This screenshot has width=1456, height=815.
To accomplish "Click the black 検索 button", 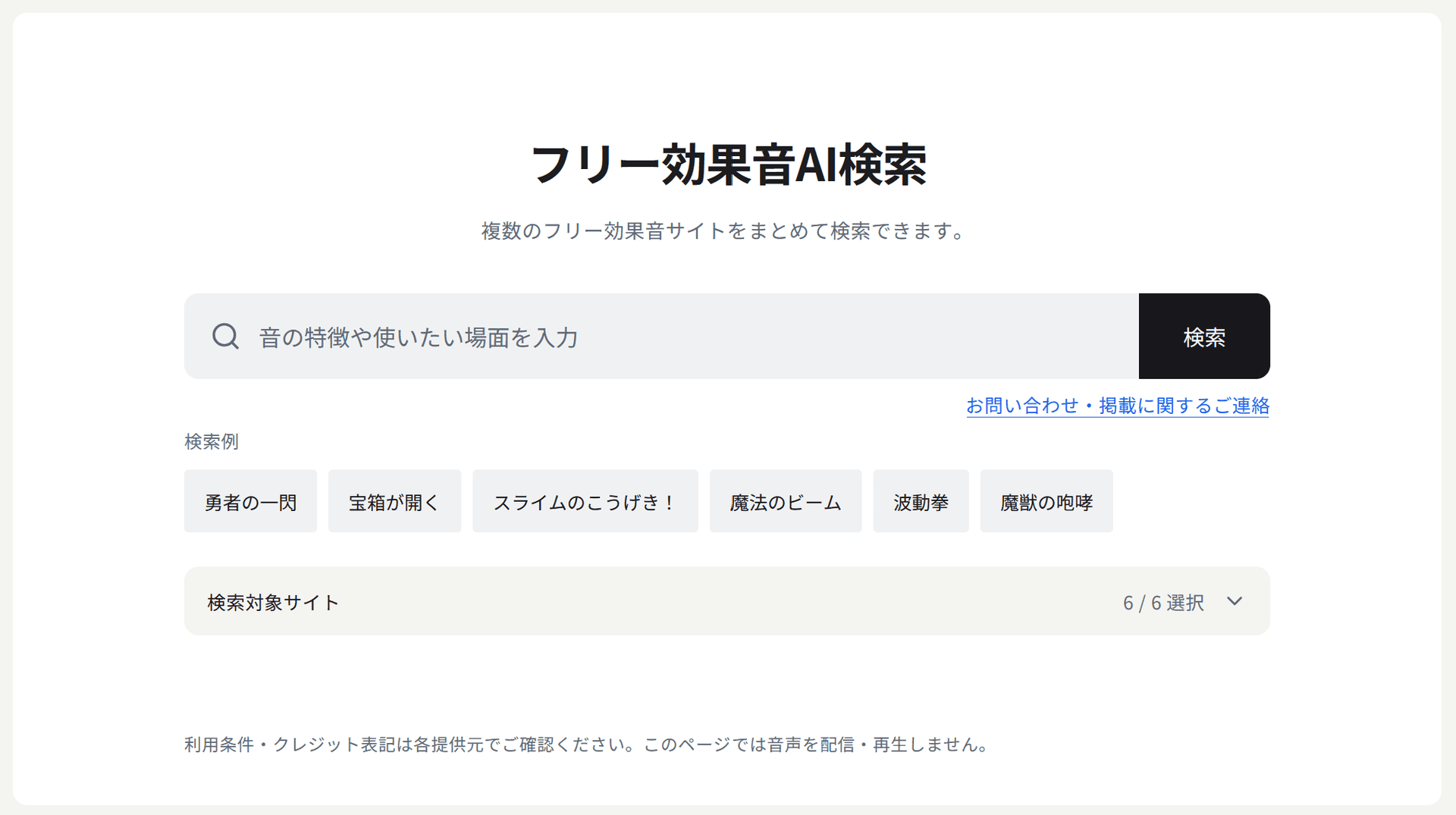I will point(1204,336).
